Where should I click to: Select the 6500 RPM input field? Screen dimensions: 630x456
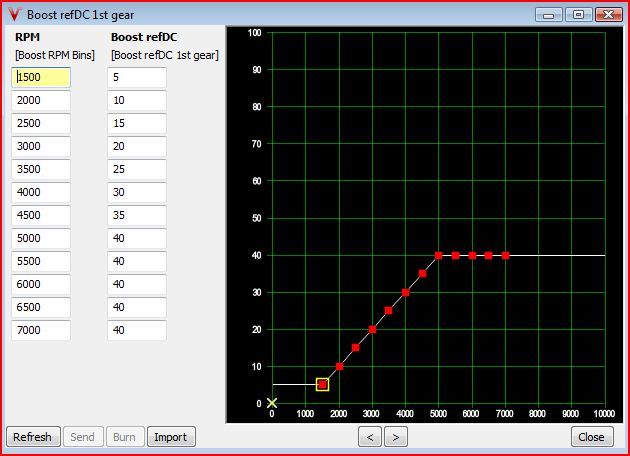coord(41,307)
